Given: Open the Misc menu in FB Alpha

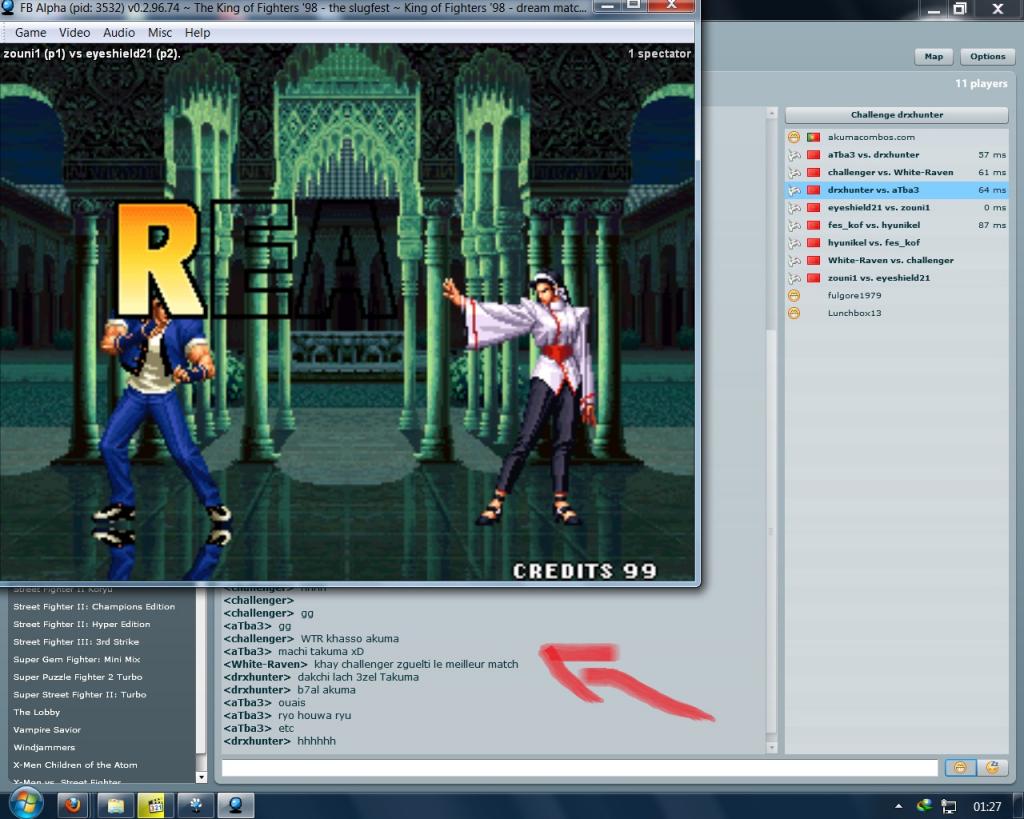Looking at the screenshot, I should 160,33.
